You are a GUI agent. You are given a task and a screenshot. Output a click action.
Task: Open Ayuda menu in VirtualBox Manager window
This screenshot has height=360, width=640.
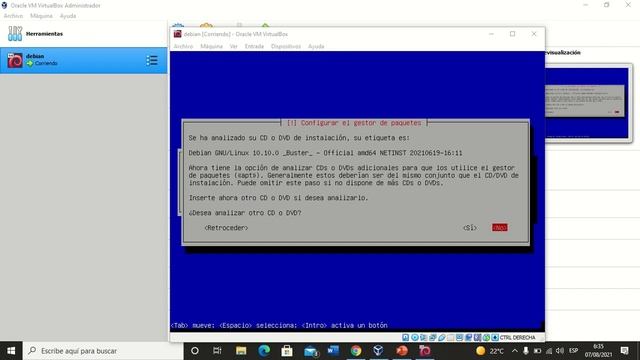[68, 16]
